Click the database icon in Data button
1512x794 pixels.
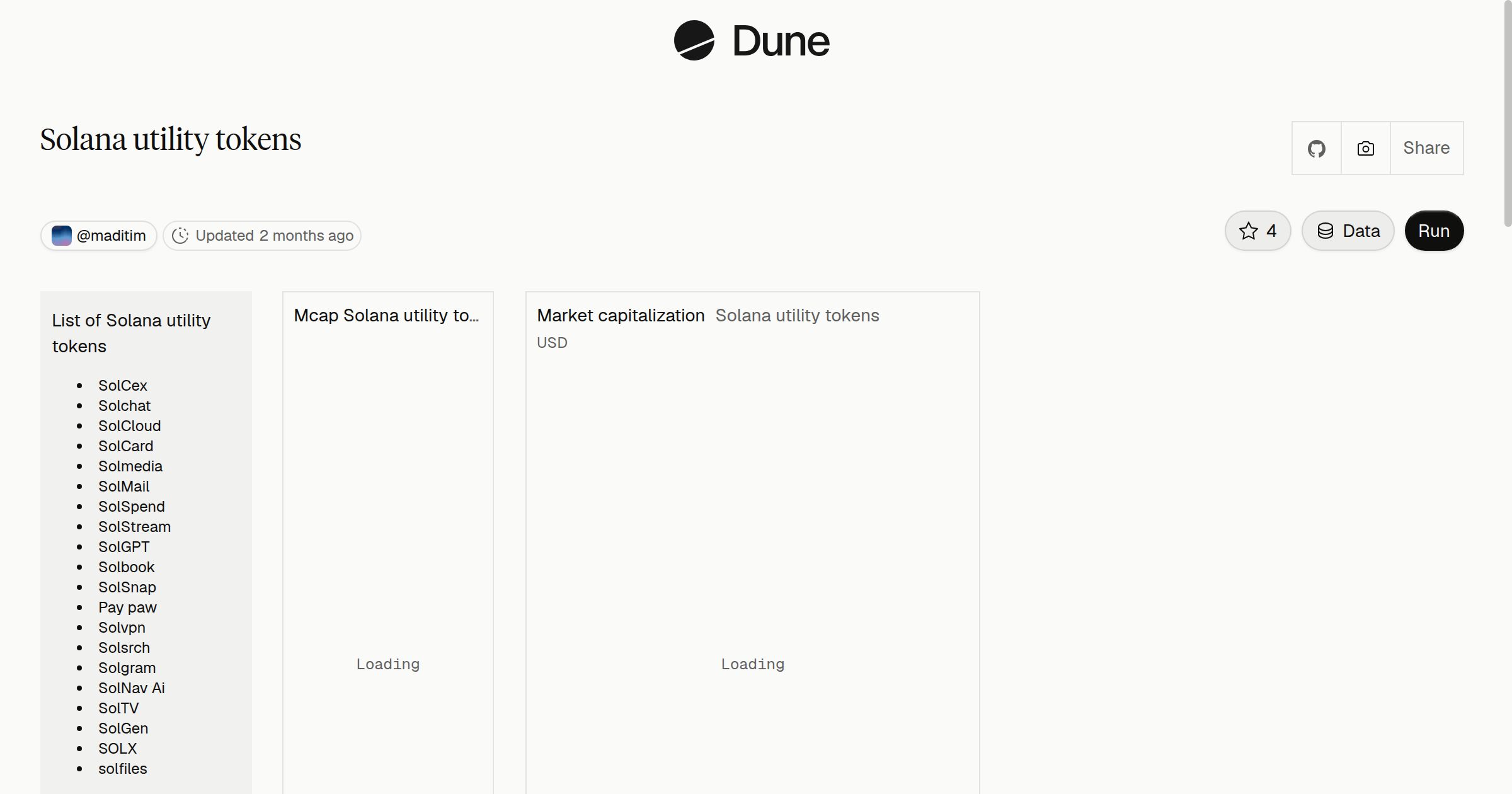1326,231
